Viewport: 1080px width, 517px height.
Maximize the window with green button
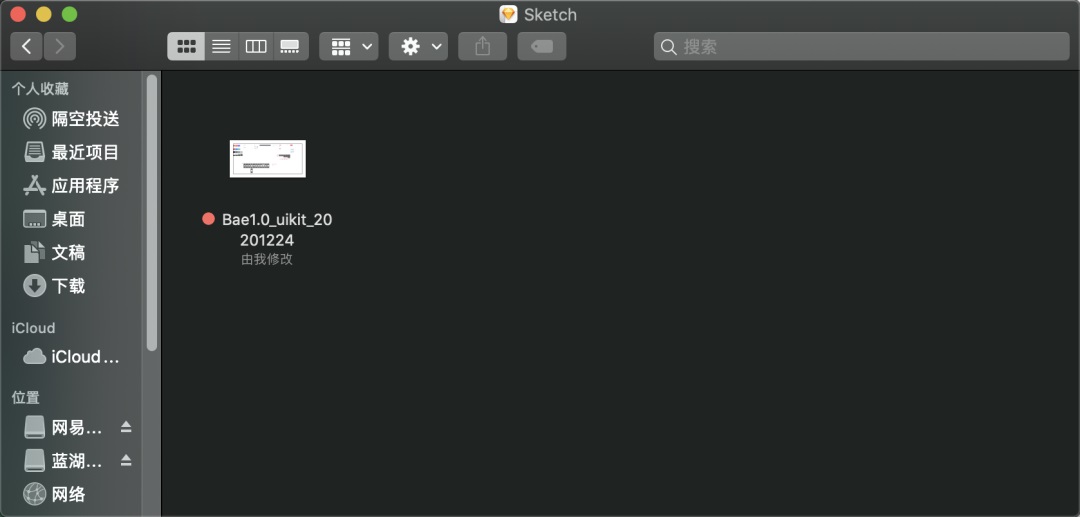(x=70, y=14)
